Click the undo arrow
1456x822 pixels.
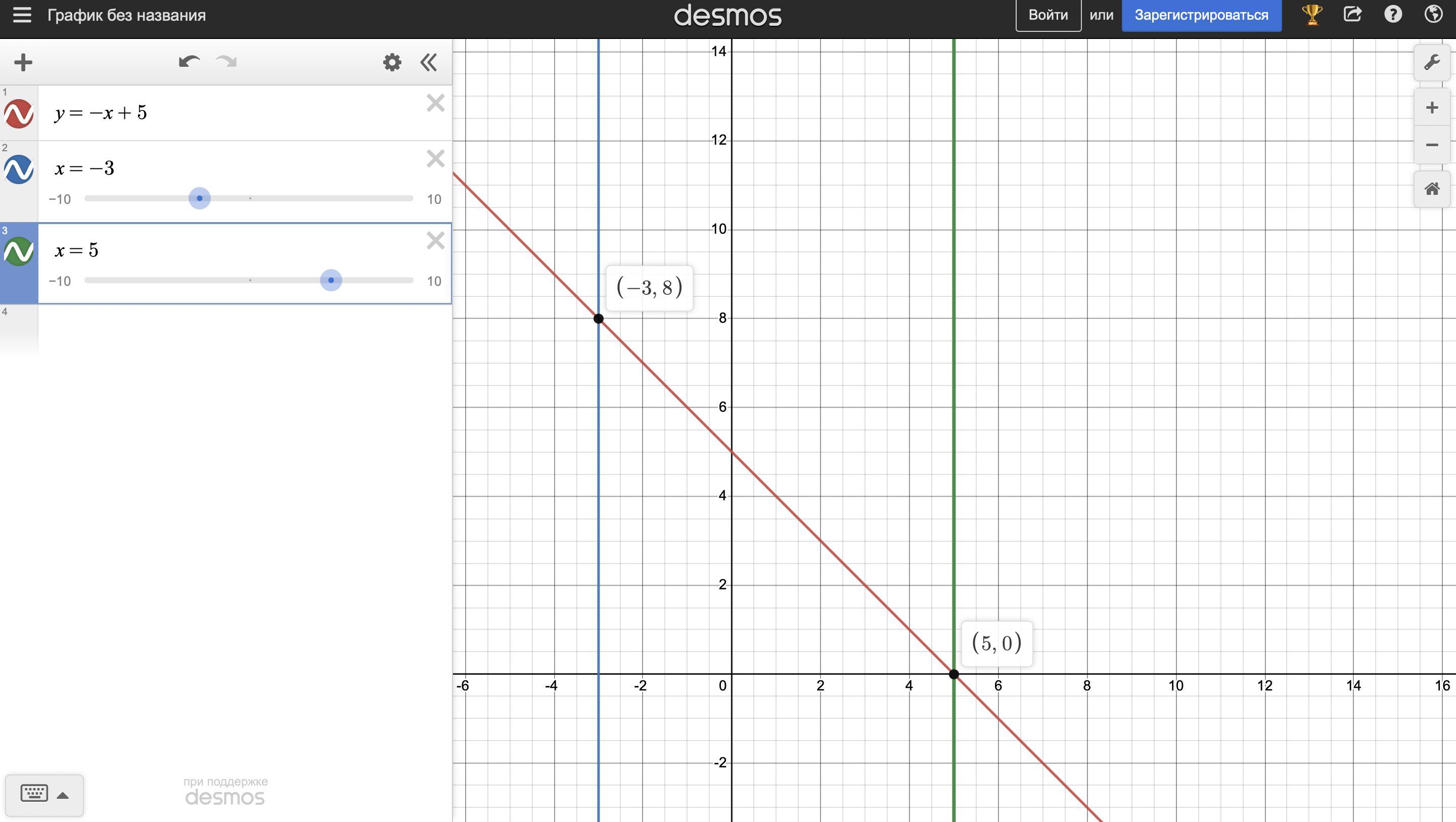189,62
